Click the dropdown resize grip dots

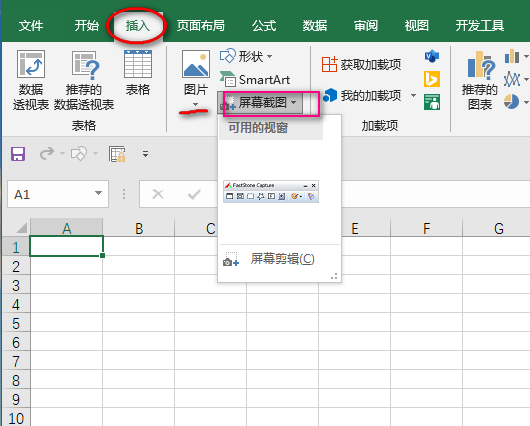point(334,276)
